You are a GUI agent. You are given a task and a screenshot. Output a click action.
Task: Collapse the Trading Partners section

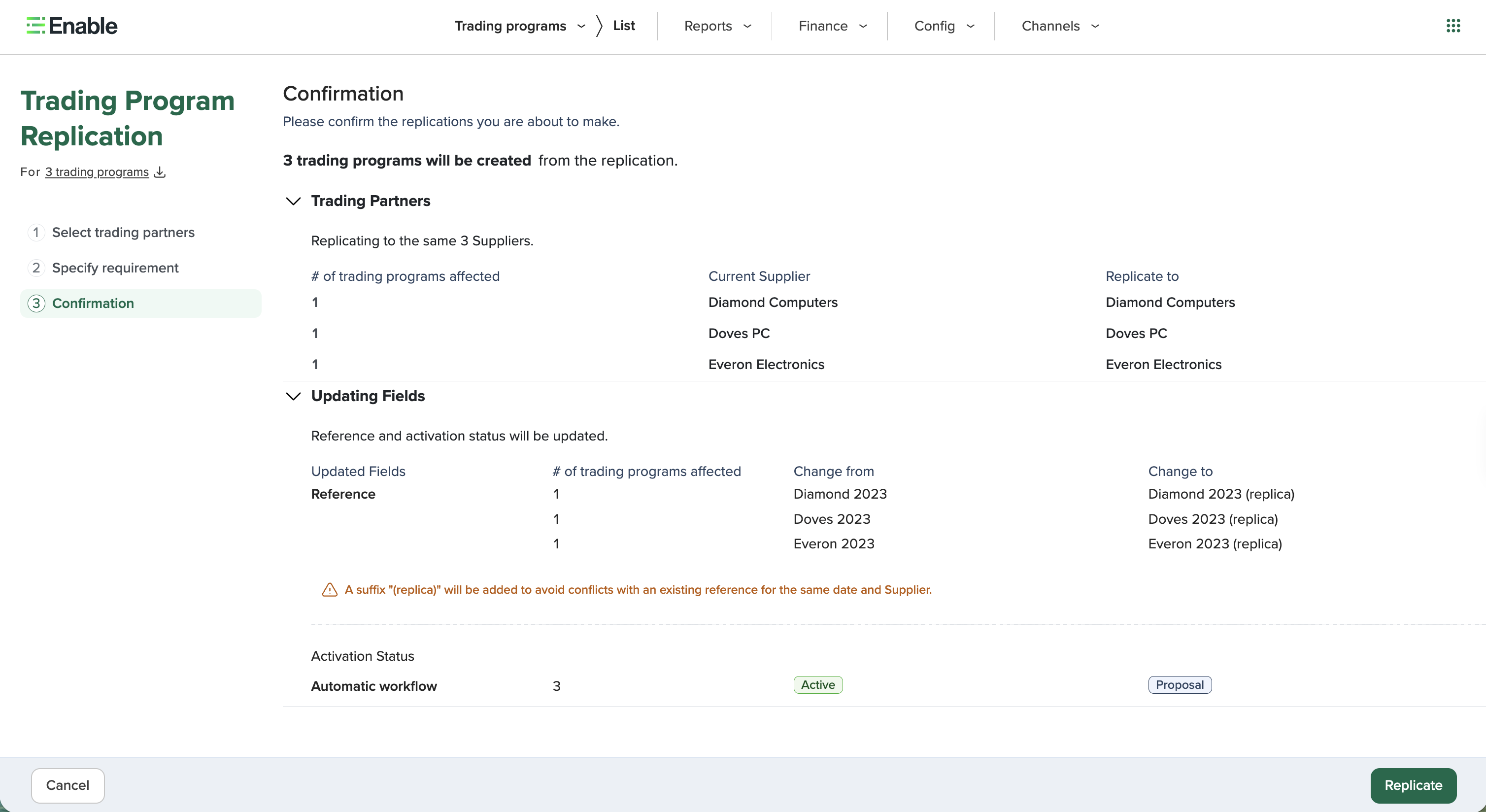[294, 201]
